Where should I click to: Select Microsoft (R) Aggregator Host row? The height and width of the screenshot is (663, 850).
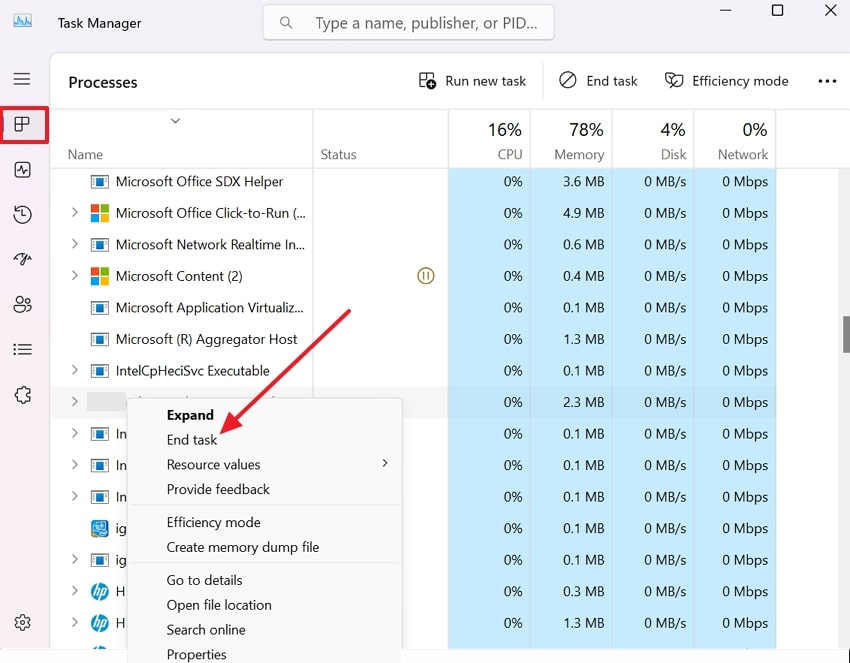point(413,339)
